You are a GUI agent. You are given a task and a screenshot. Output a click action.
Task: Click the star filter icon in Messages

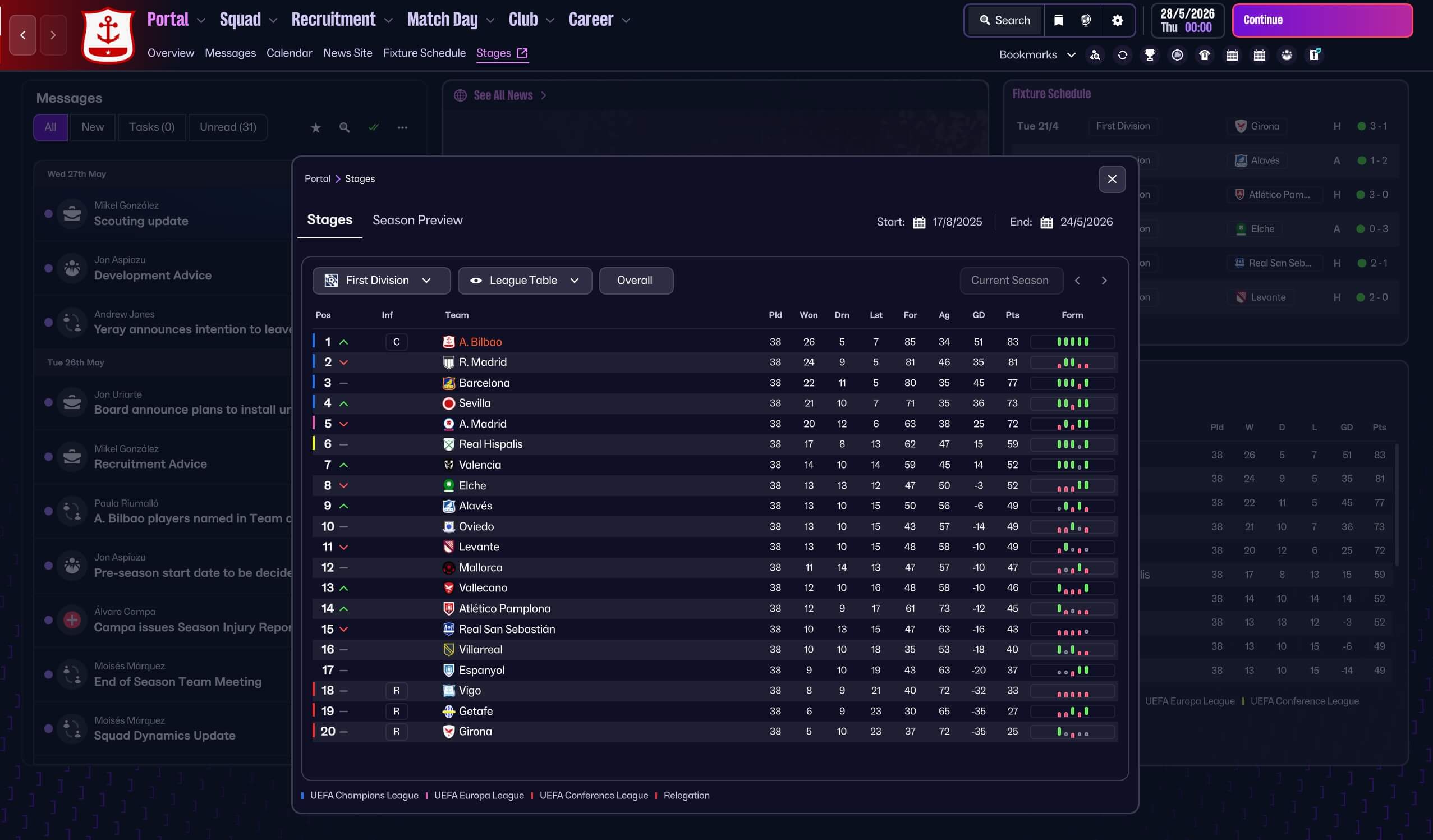coord(315,127)
